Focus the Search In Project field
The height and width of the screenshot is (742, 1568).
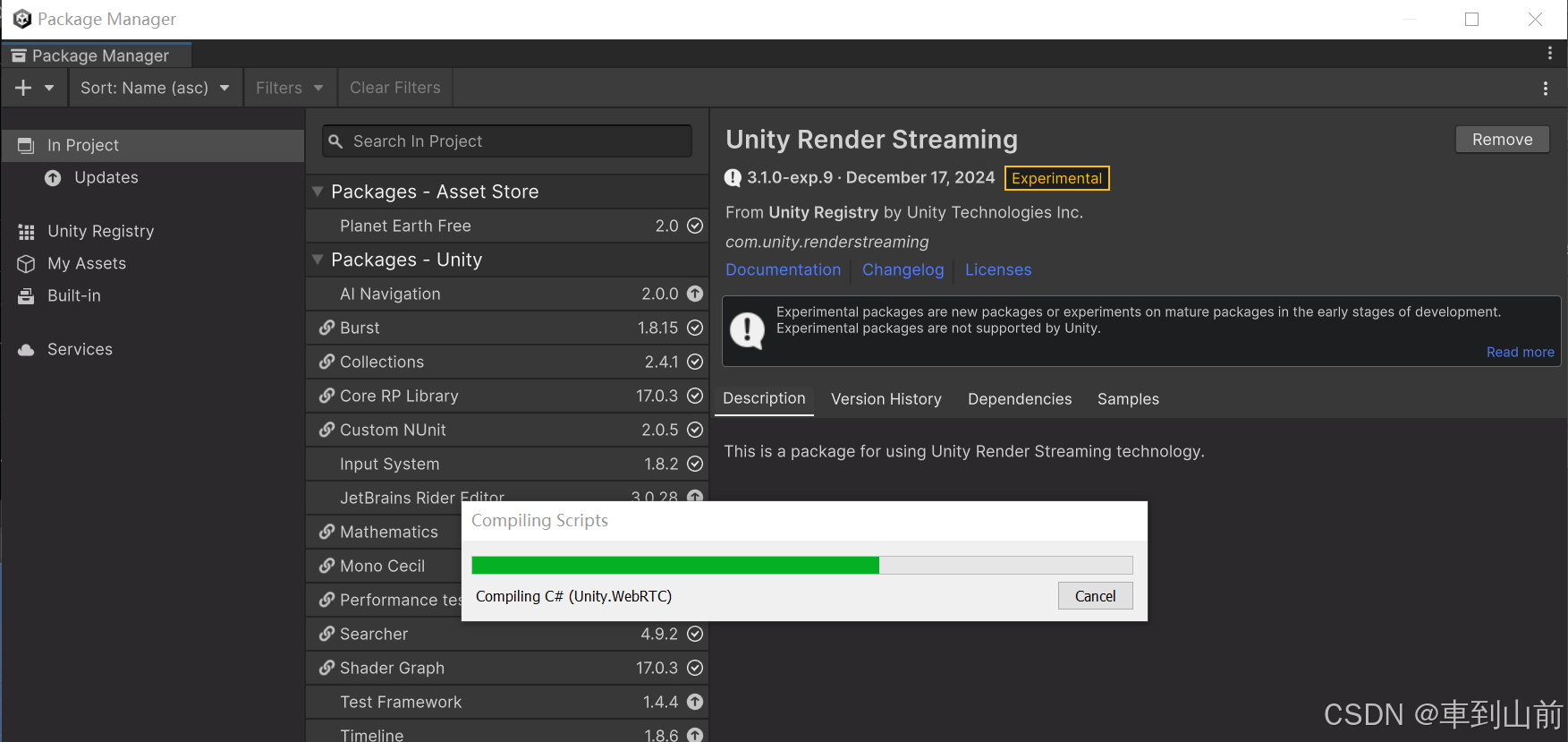(507, 141)
